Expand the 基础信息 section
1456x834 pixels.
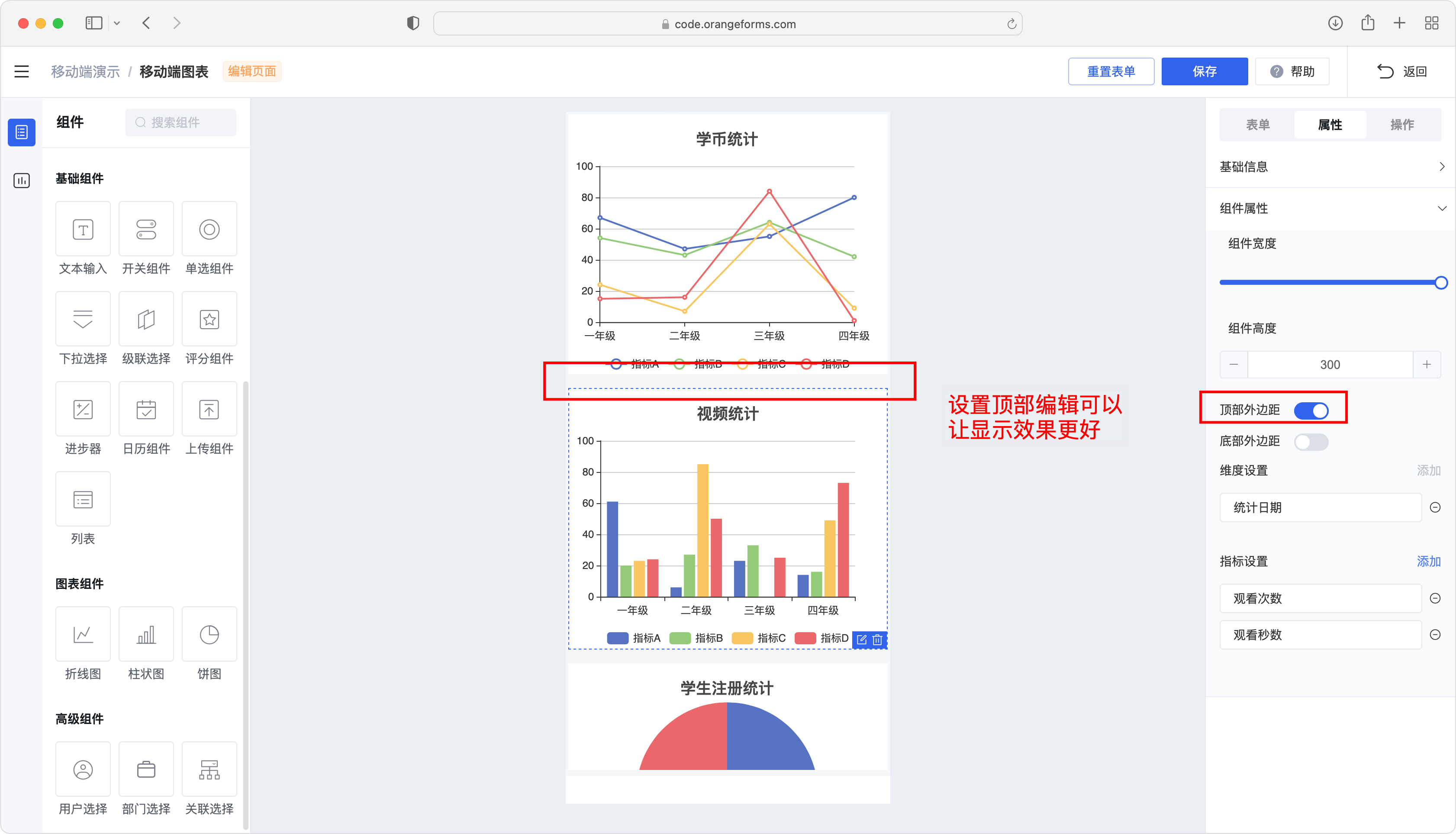coord(1330,167)
